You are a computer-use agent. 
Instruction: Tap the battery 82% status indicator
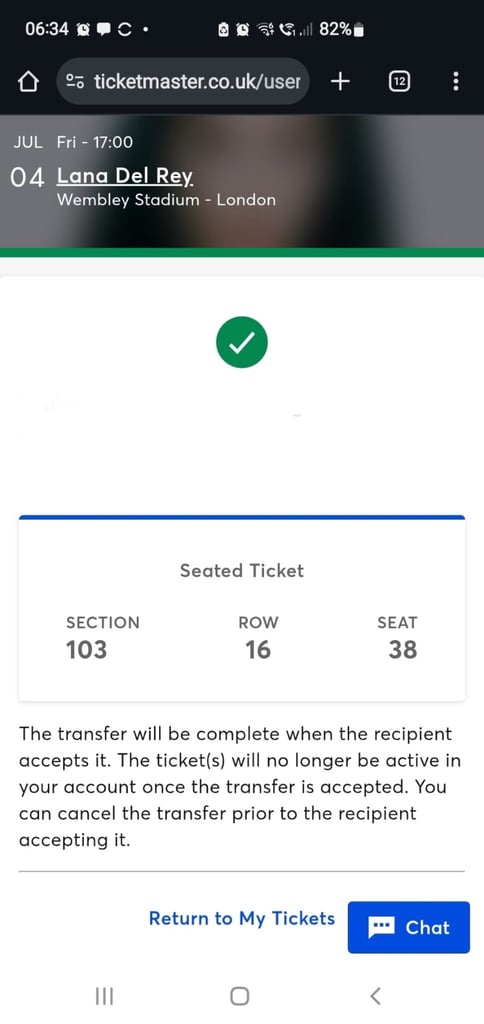coord(342,29)
